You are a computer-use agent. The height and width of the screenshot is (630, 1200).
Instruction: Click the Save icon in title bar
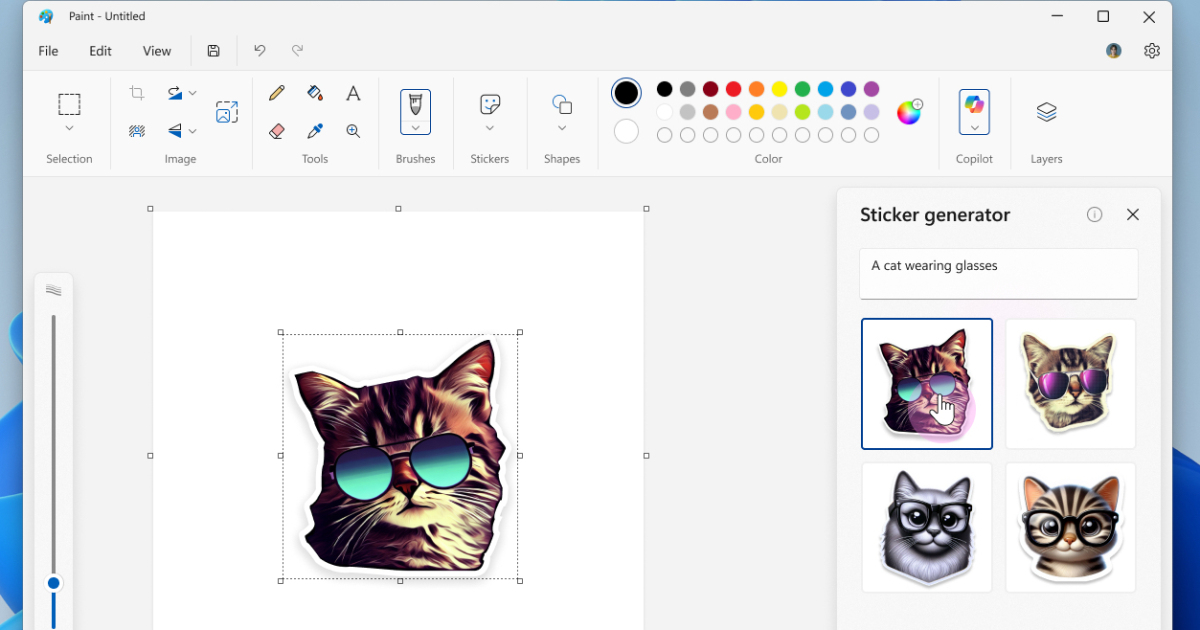(x=213, y=51)
